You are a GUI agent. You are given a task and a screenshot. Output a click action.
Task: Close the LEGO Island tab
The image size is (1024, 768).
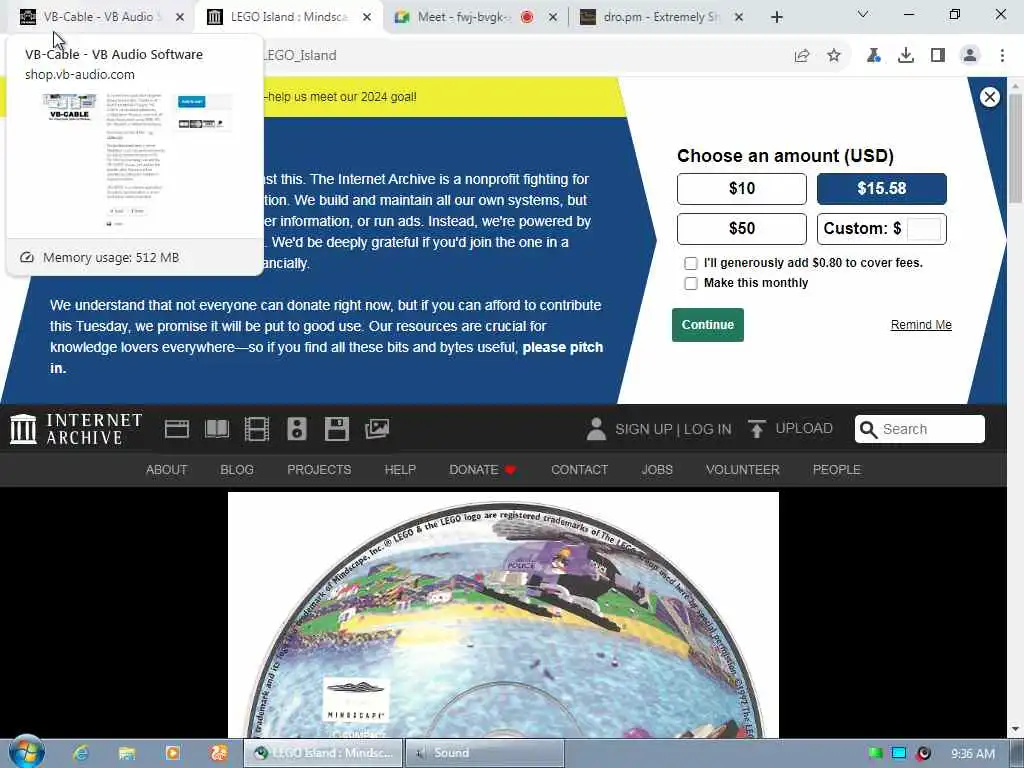click(x=367, y=18)
